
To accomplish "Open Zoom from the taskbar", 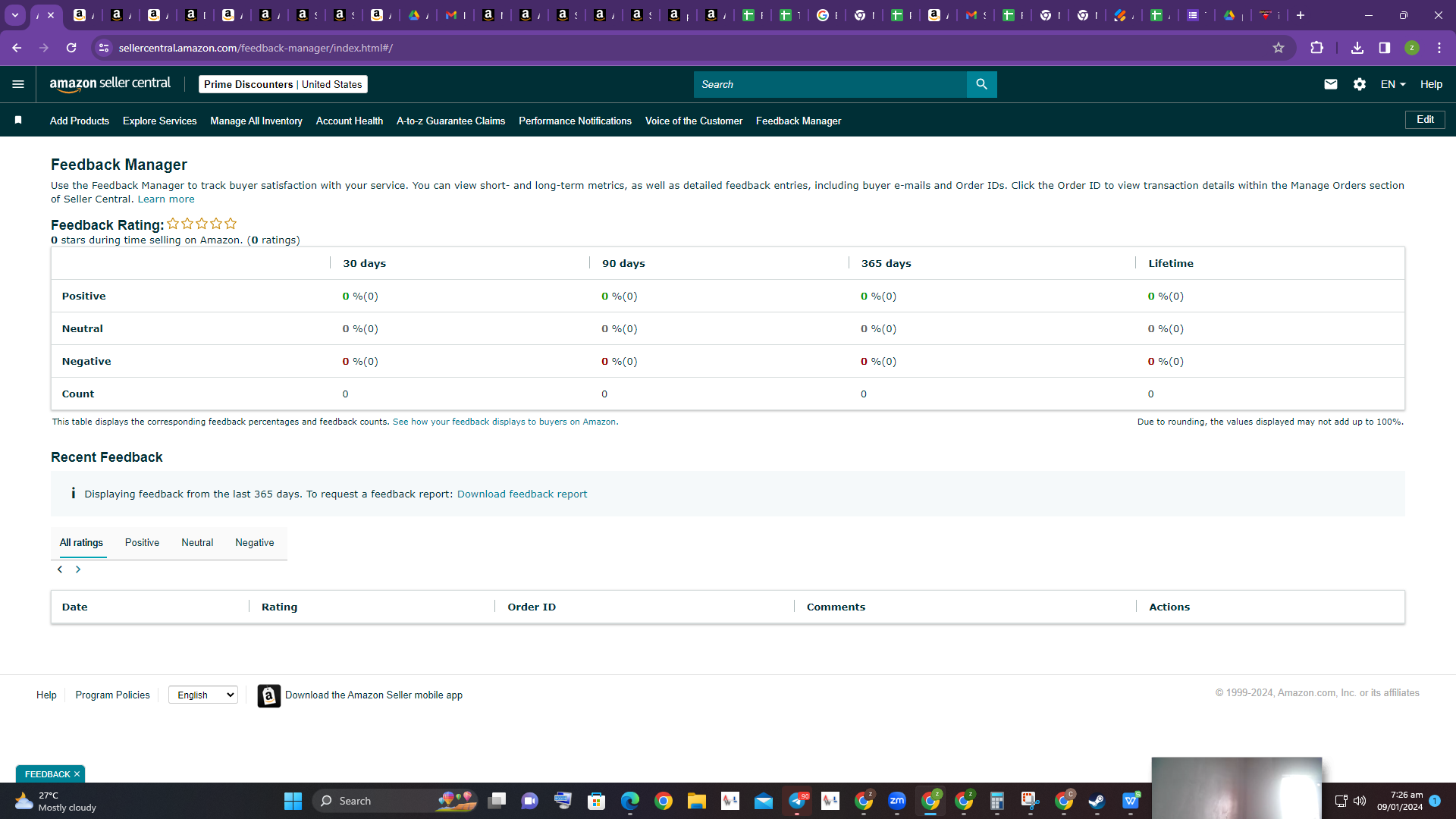I will [x=897, y=801].
